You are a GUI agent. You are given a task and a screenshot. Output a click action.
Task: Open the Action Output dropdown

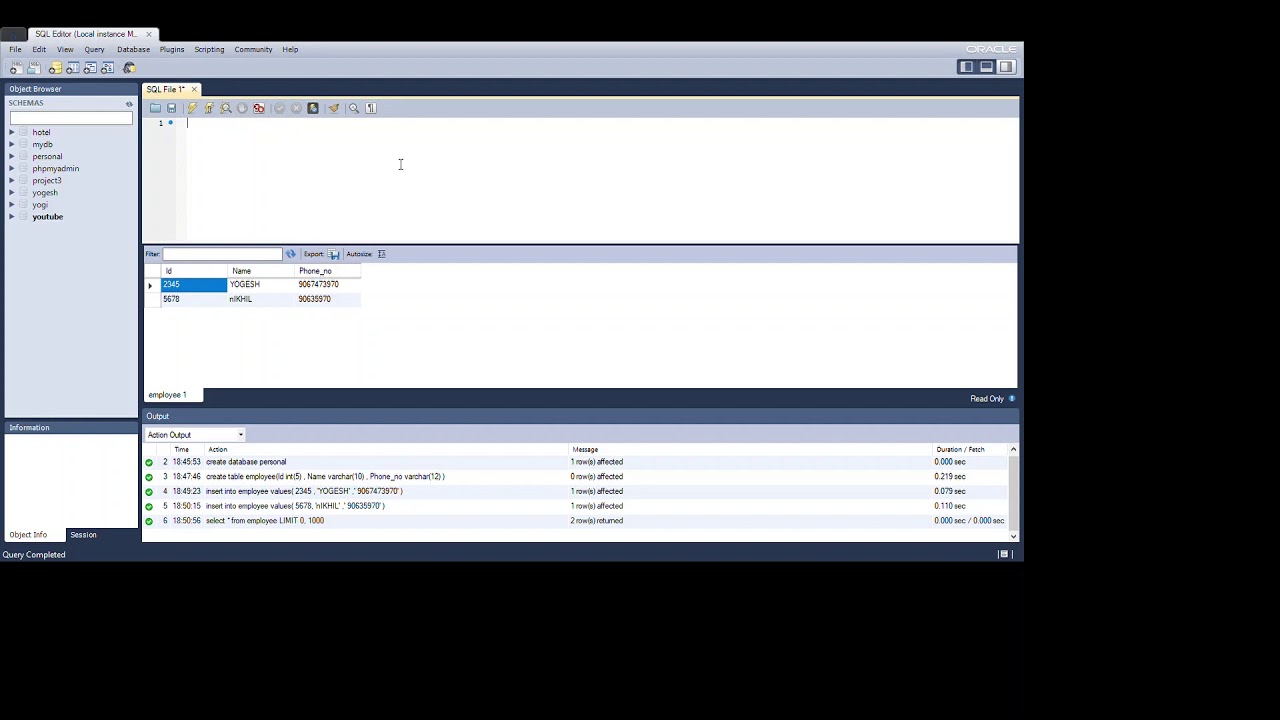(194, 435)
